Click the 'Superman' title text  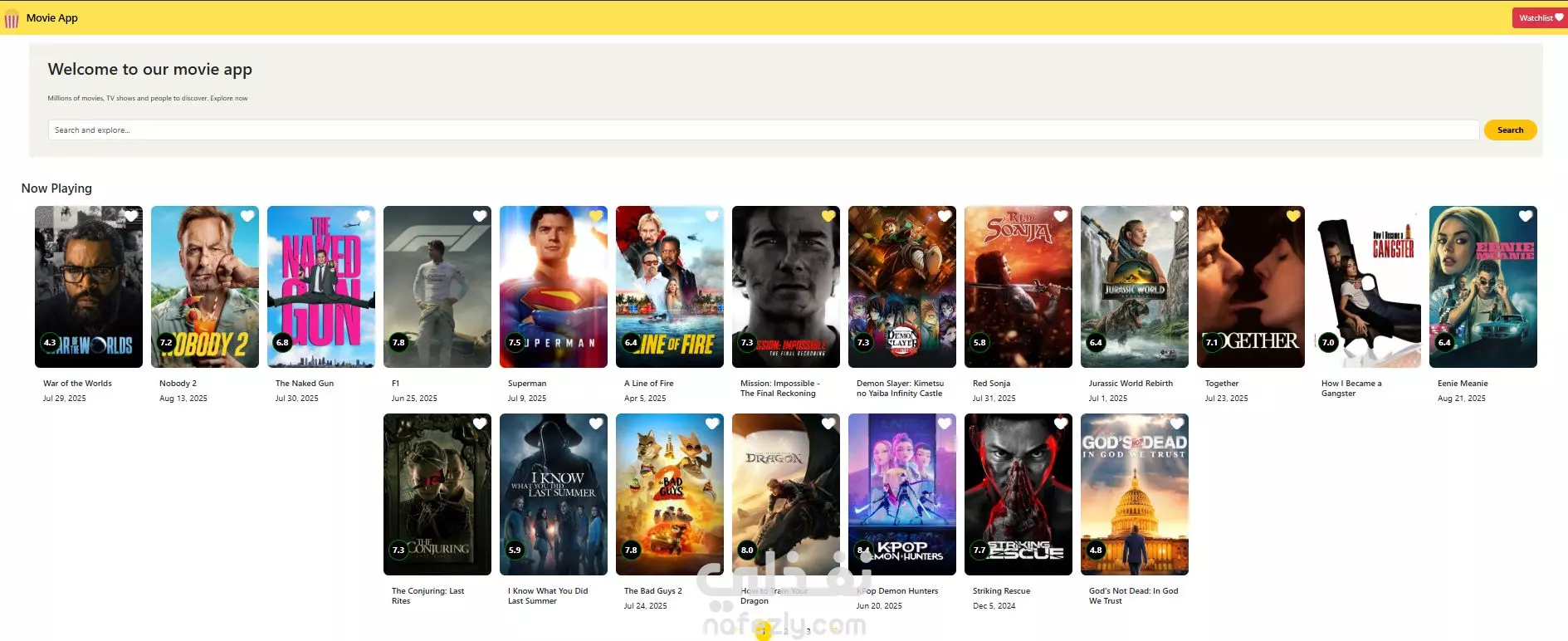[527, 384]
